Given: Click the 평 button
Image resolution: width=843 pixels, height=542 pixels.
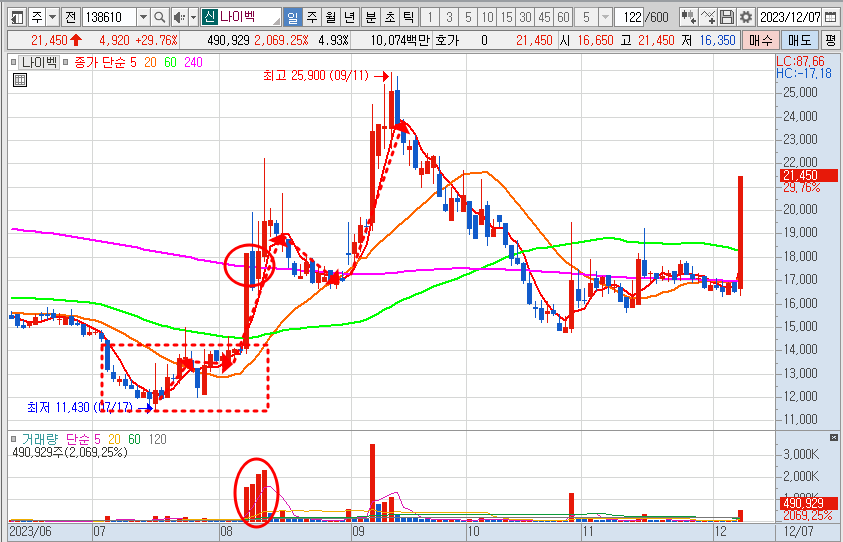Looking at the screenshot, I should point(831,40).
